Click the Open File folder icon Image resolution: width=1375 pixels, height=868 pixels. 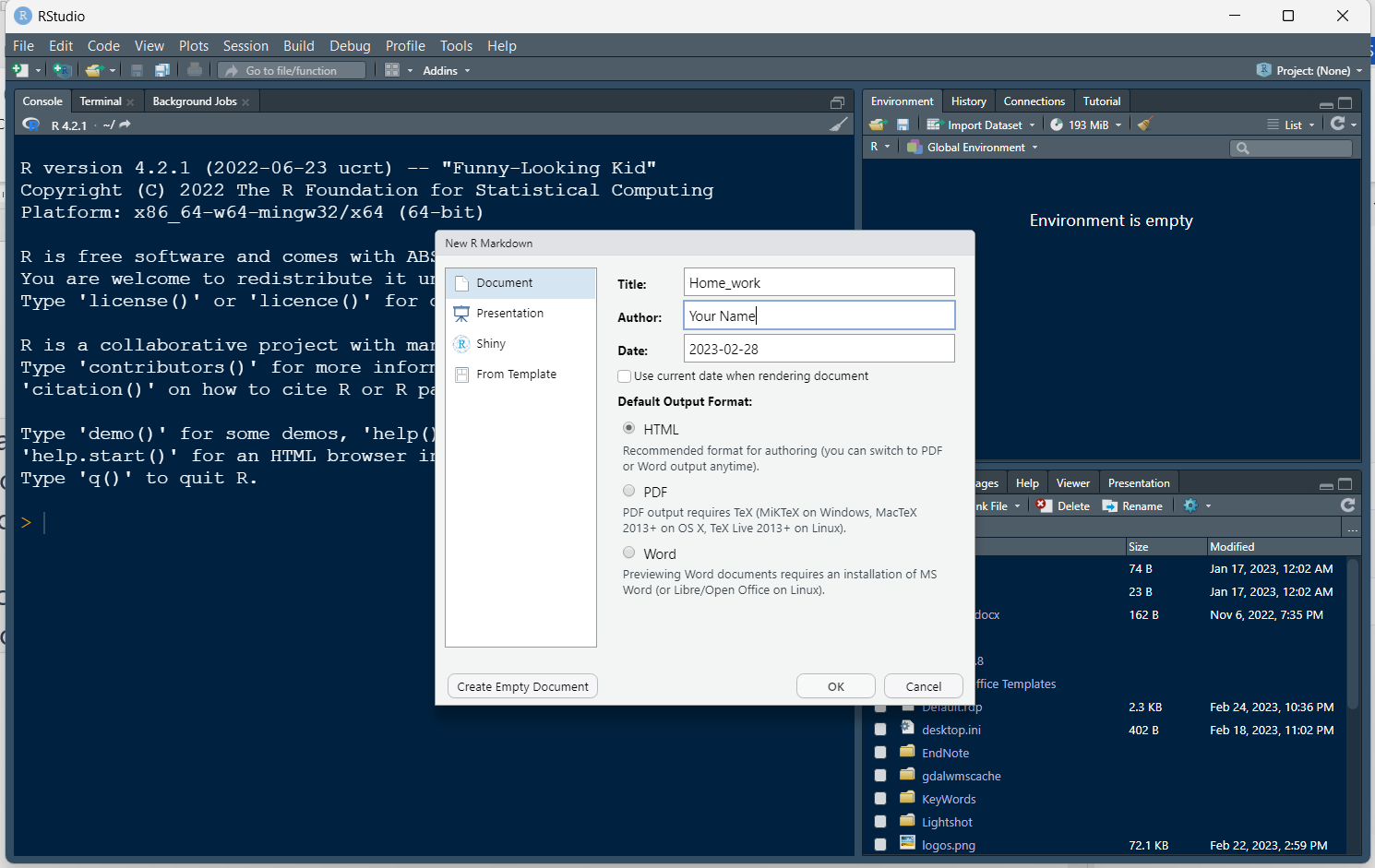(x=93, y=70)
